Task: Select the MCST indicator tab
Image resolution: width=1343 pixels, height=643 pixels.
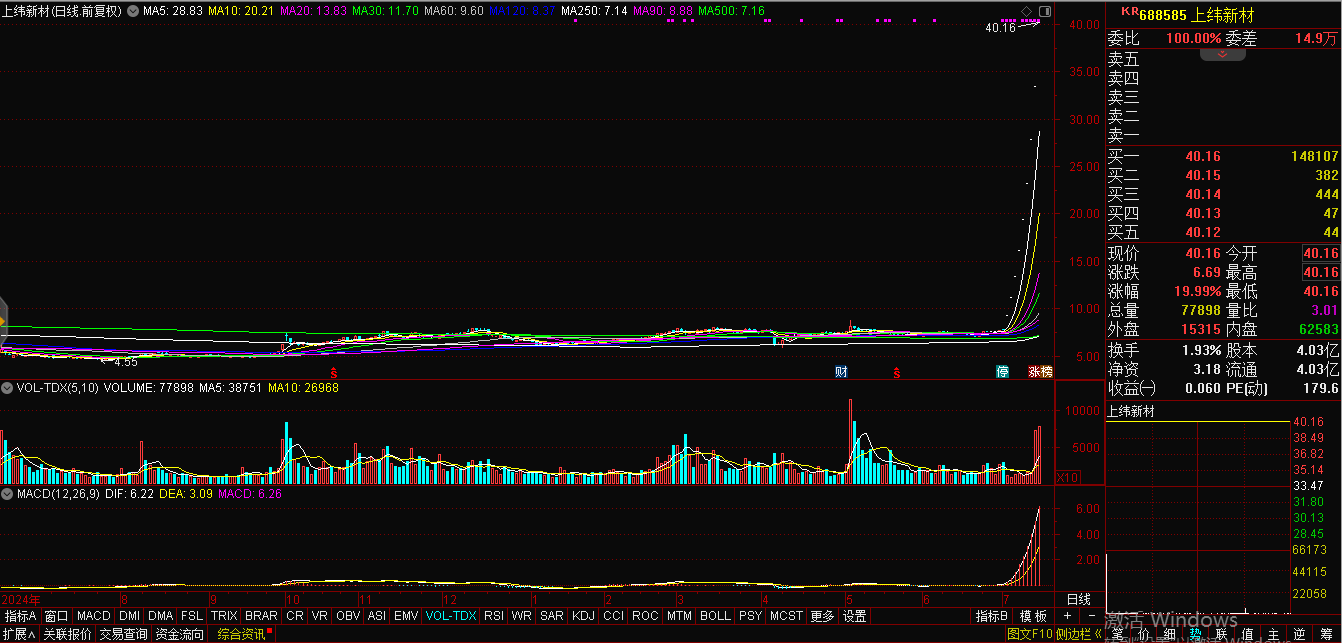Action: [786, 616]
